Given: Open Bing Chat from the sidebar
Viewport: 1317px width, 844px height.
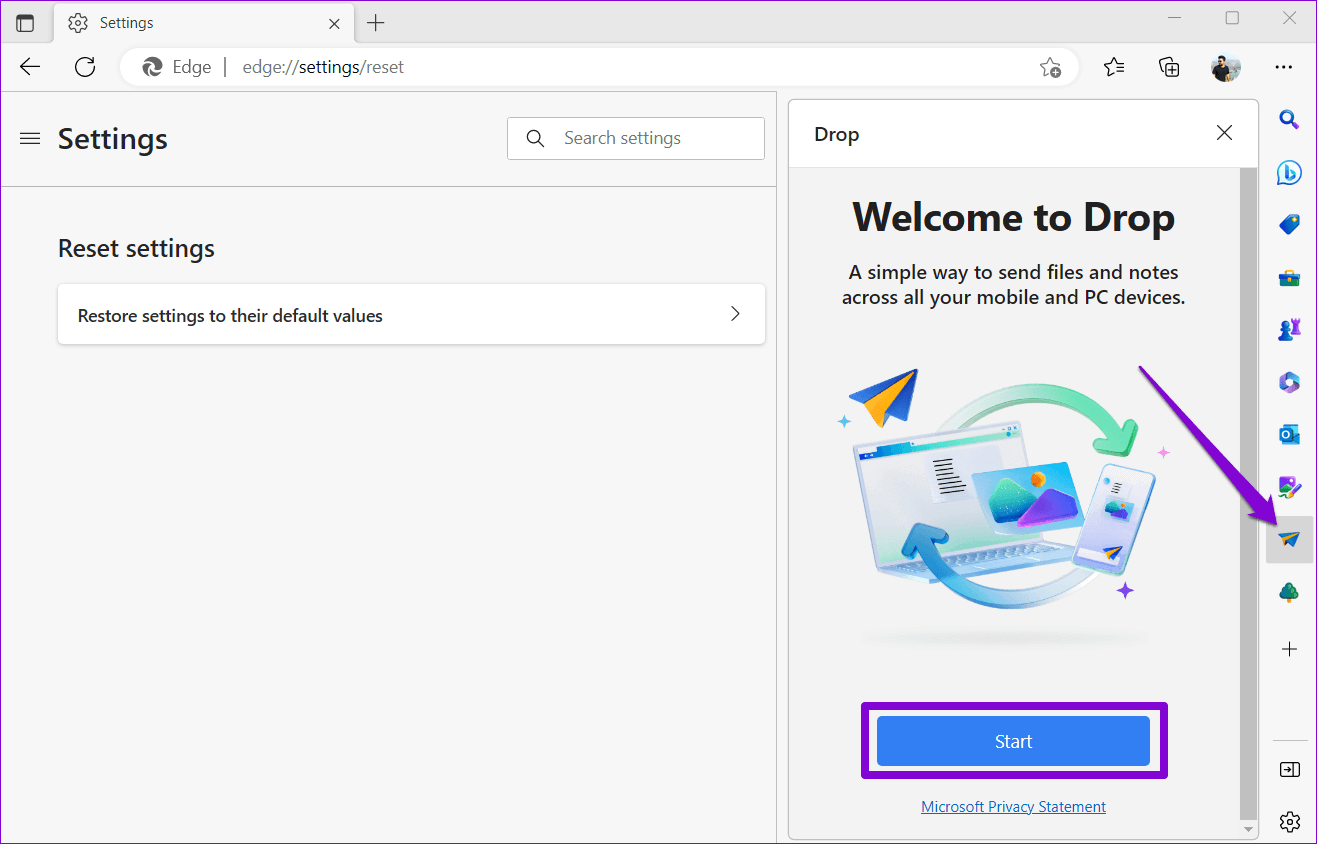Looking at the screenshot, I should [x=1289, y=172].
